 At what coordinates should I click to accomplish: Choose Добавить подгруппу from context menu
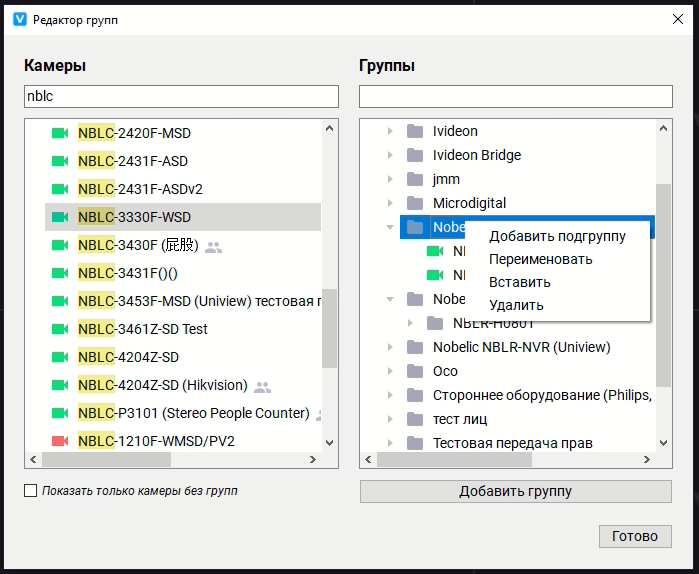click(x=557, y=236)
